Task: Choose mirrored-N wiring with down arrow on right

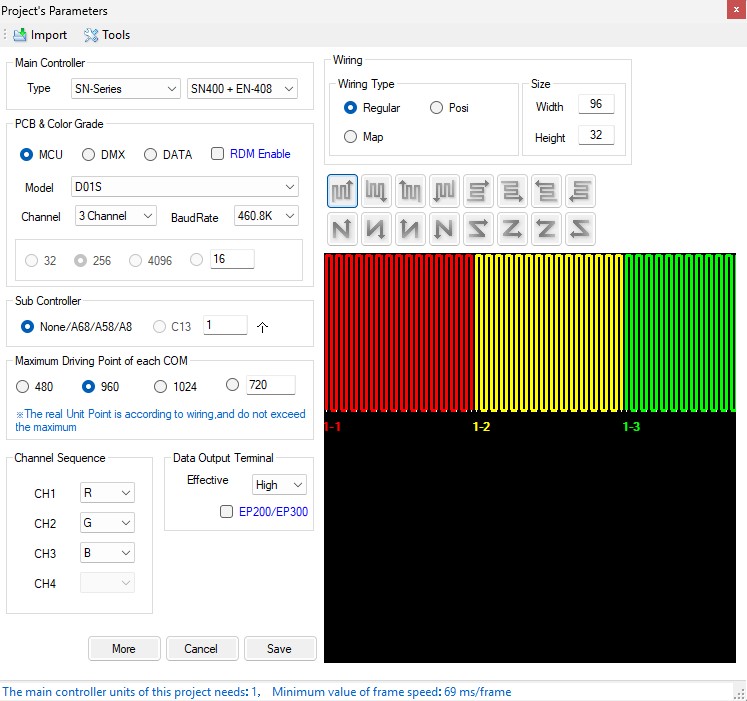Action: point(376,229)
